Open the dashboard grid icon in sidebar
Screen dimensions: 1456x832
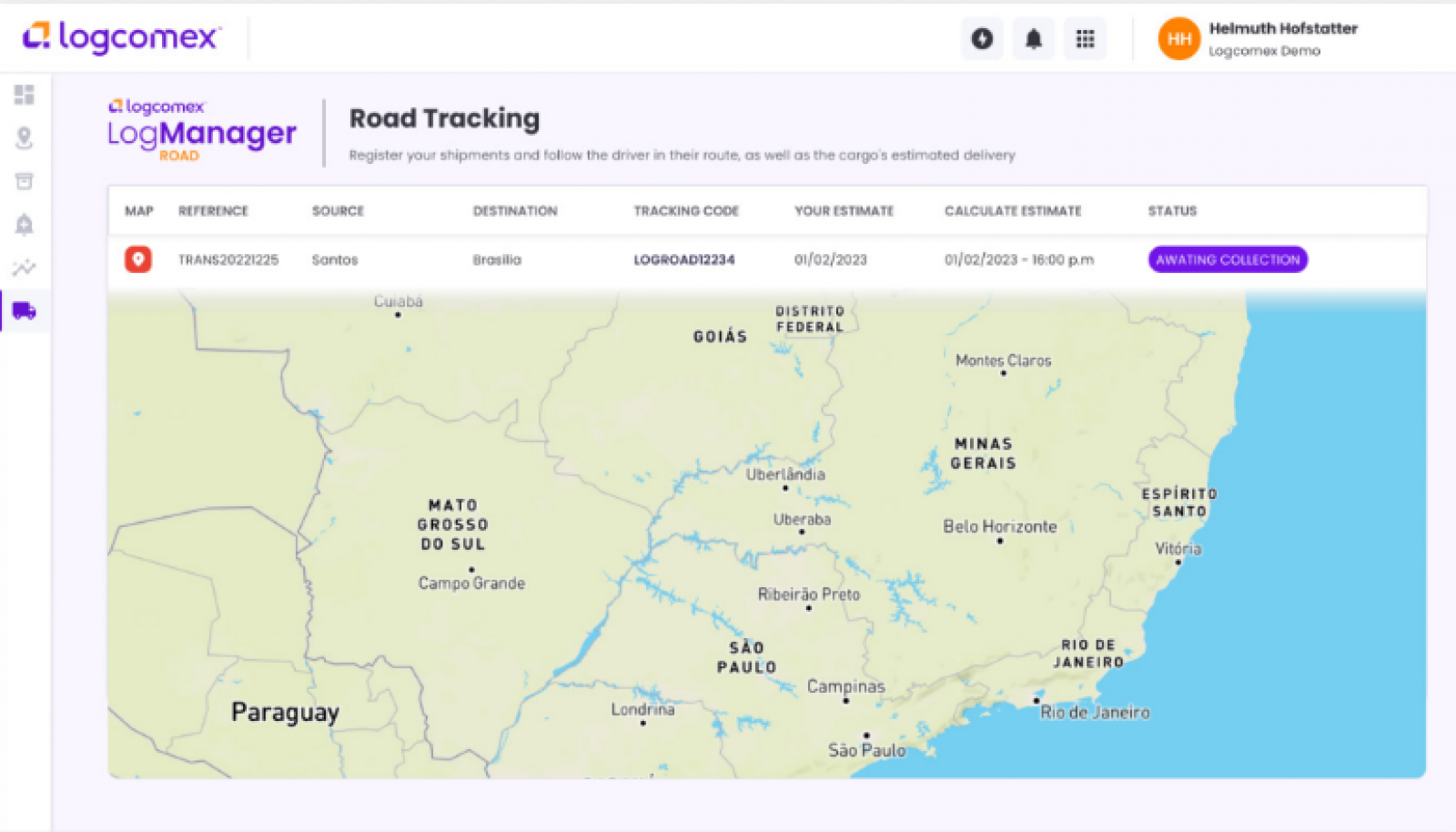coord(25,95)
